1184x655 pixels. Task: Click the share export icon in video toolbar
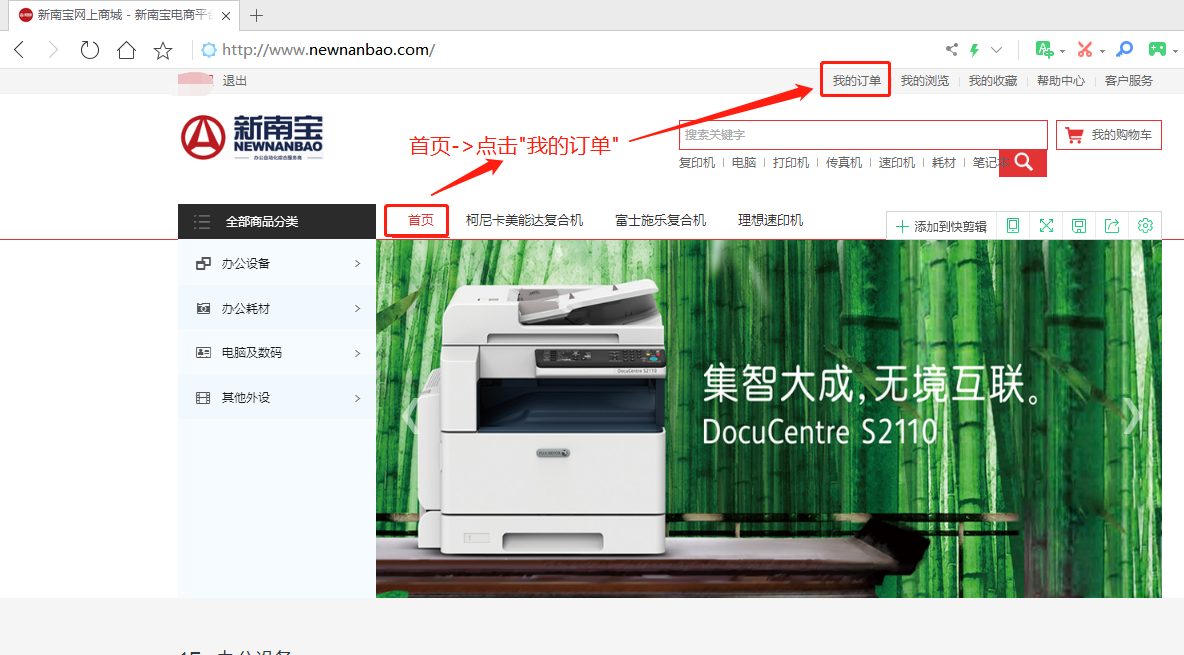click(x=1112, y=226)
